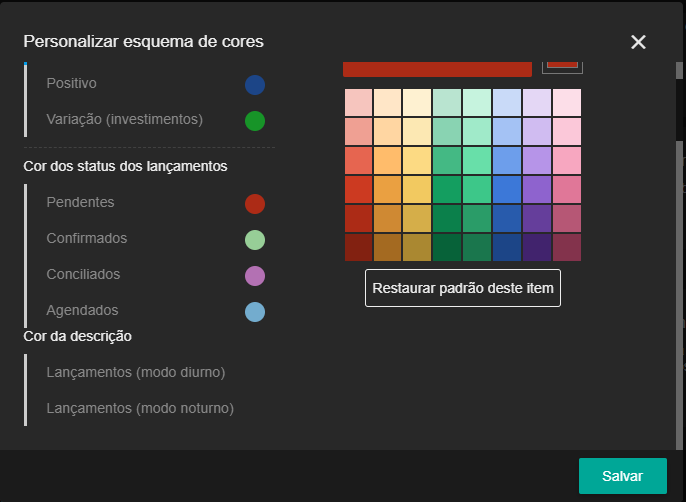Select the purple Conciliados color circle
686x502 pixels.
[x=255, y=276]
